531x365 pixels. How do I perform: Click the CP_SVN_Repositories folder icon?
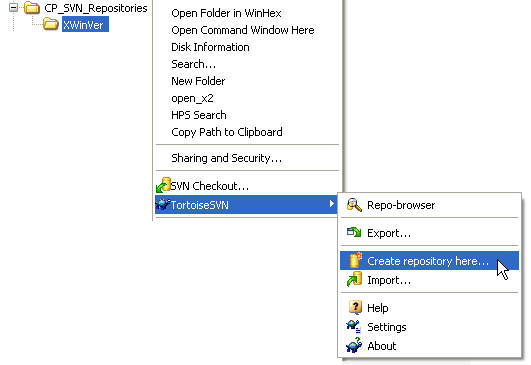point(32,7)
